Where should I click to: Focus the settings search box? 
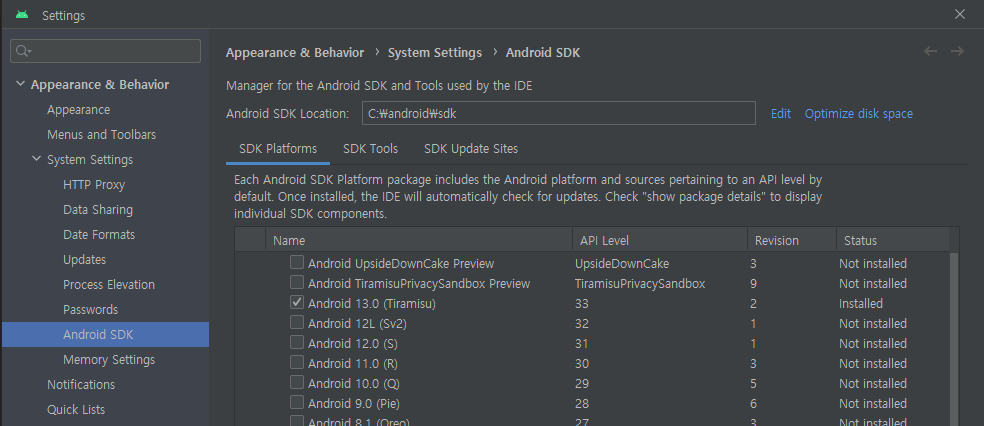(x=105, y=51)
